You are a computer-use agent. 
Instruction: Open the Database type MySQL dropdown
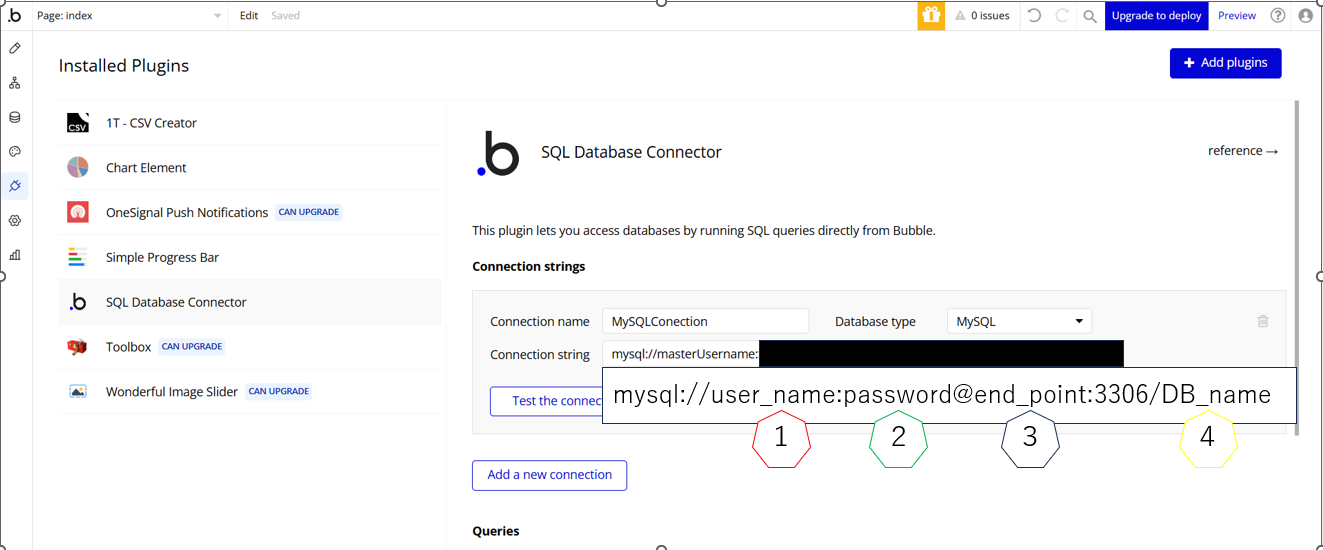[x=1019, y=321]
